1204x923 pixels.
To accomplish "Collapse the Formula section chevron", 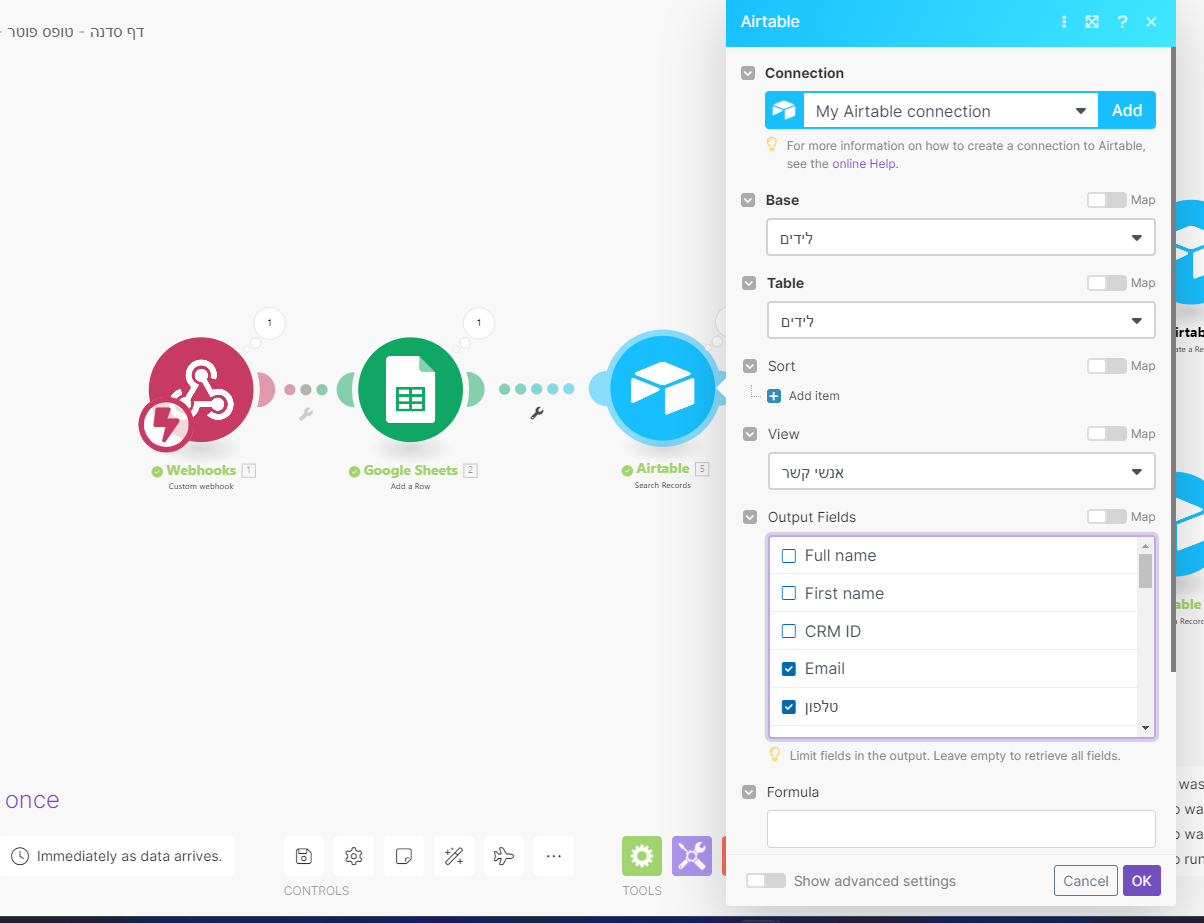I will coord(748,792).
